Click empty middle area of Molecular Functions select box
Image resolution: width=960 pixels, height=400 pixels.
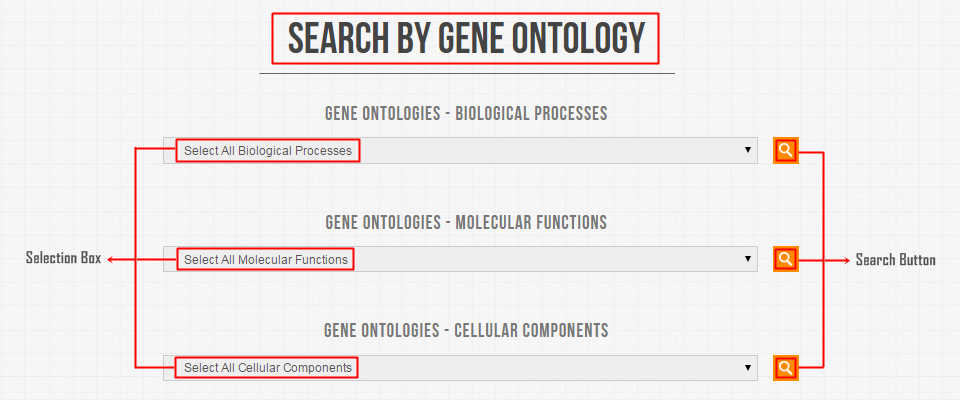click(x=545, y=259)
